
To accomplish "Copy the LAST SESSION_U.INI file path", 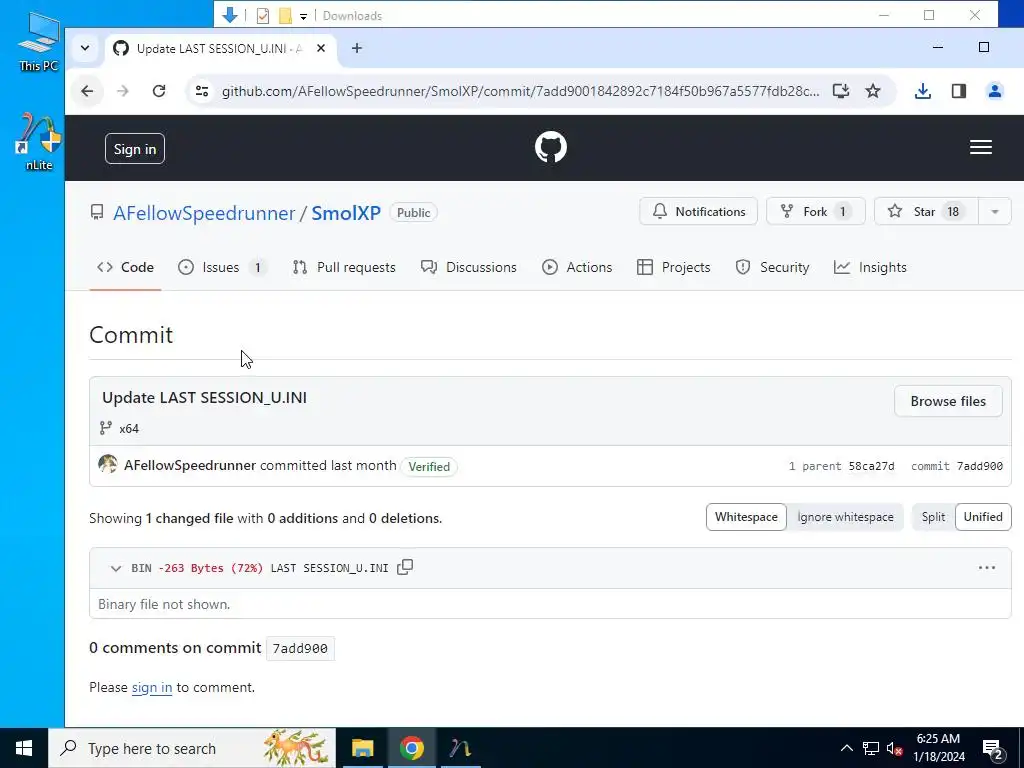I will tap(405, 567).
